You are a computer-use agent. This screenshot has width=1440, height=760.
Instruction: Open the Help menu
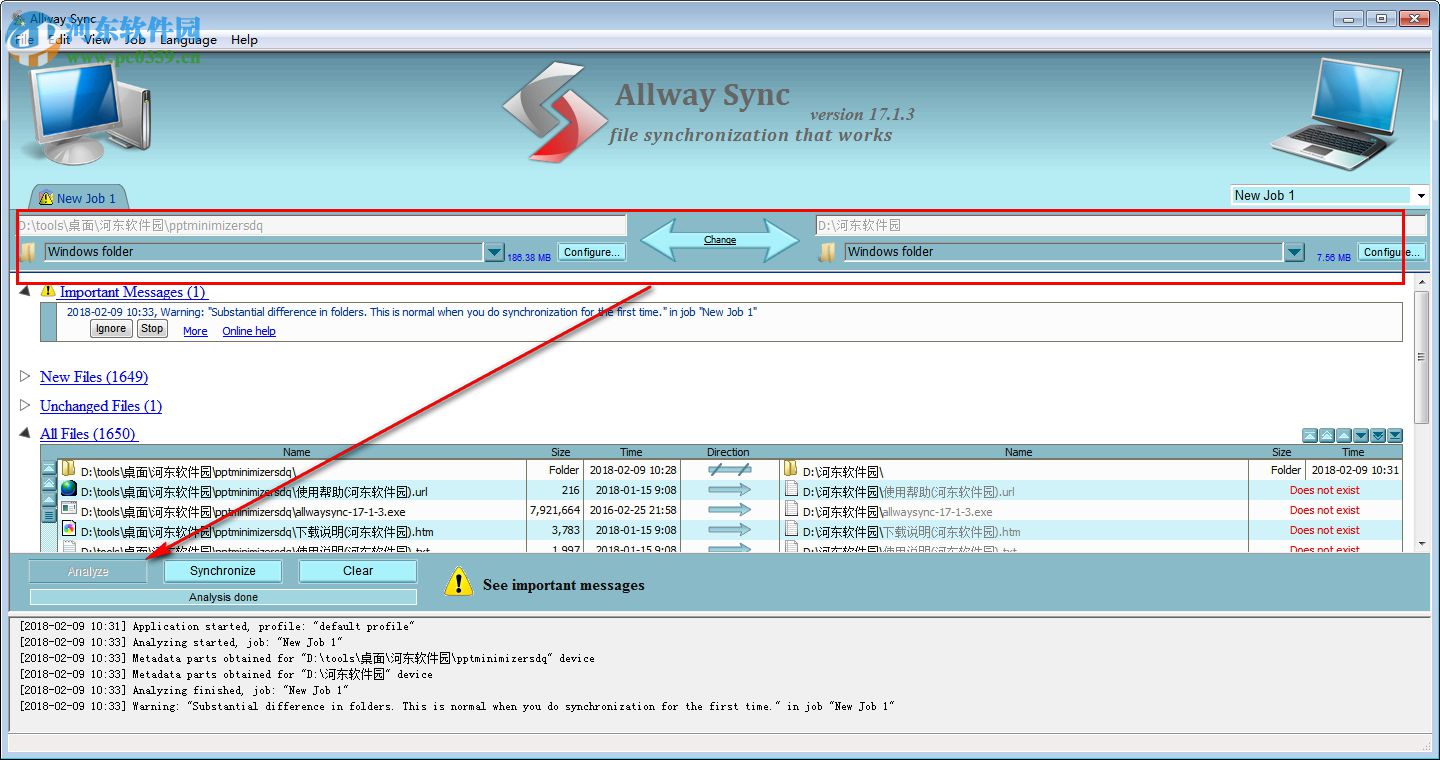click(244, 40)
